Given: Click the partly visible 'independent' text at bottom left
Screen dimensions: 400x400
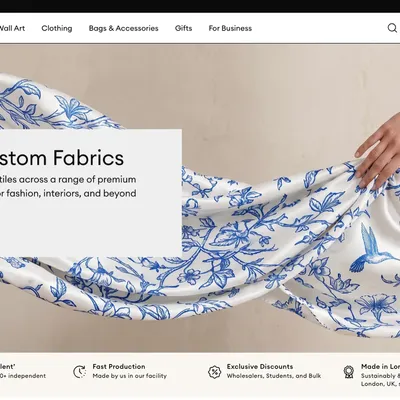Looking at the screenshot, I should click(23, 376).
